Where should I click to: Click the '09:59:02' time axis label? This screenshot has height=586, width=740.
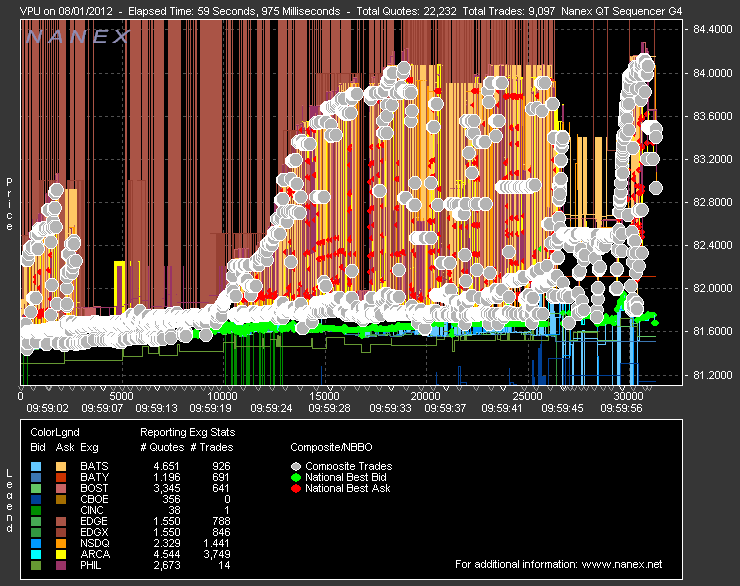pyautogui.click(x=47, y=408)
